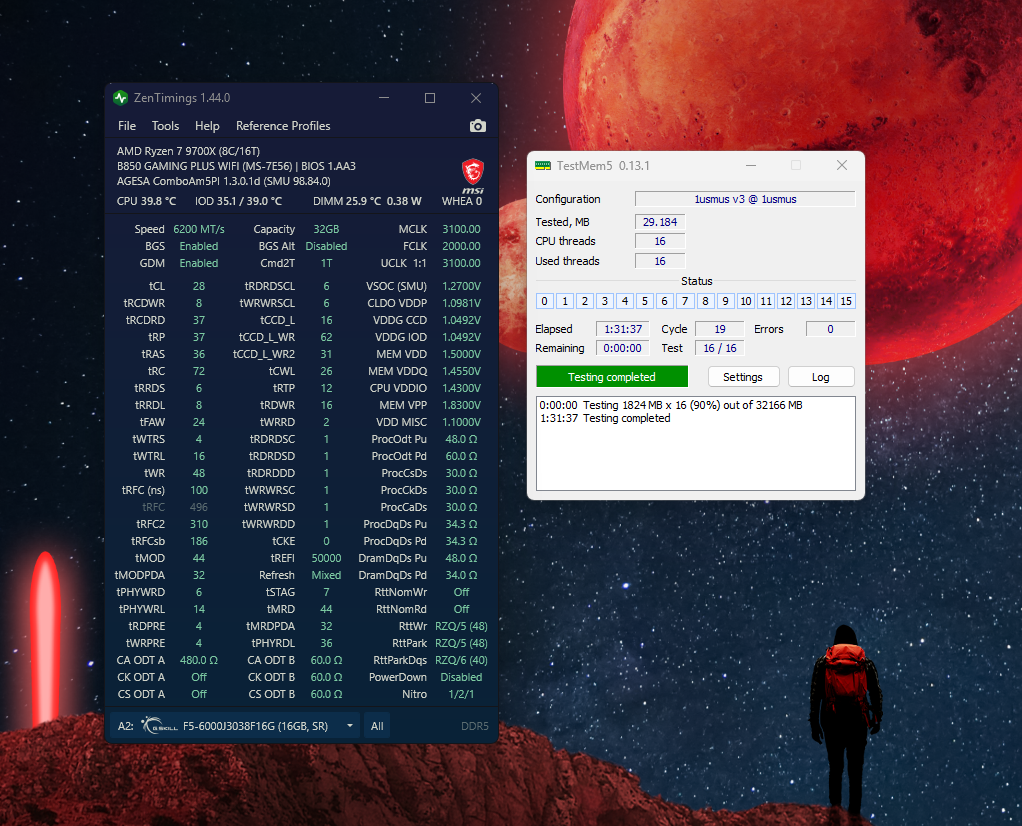This screenshot has height=826, width=1022.
Task: Open the Tools menu in ZenTimings
Action: tap(166, 126)
